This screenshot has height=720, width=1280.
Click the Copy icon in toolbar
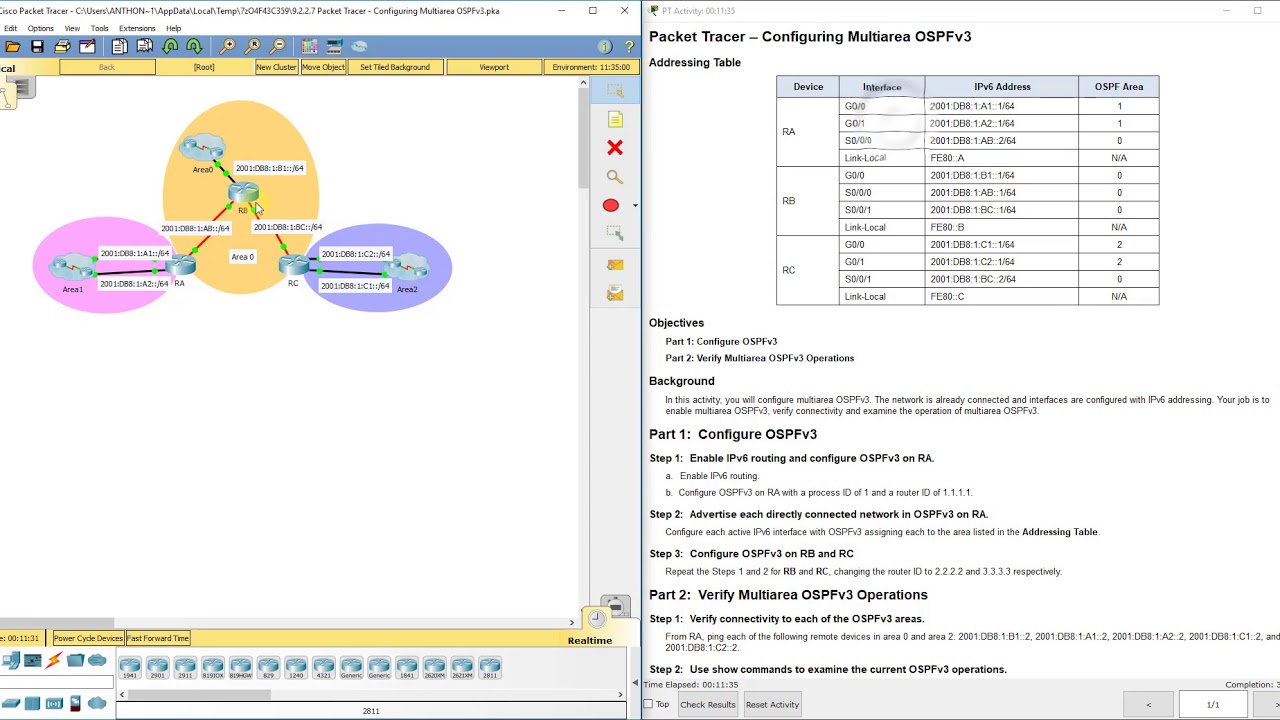pos(119,47)
